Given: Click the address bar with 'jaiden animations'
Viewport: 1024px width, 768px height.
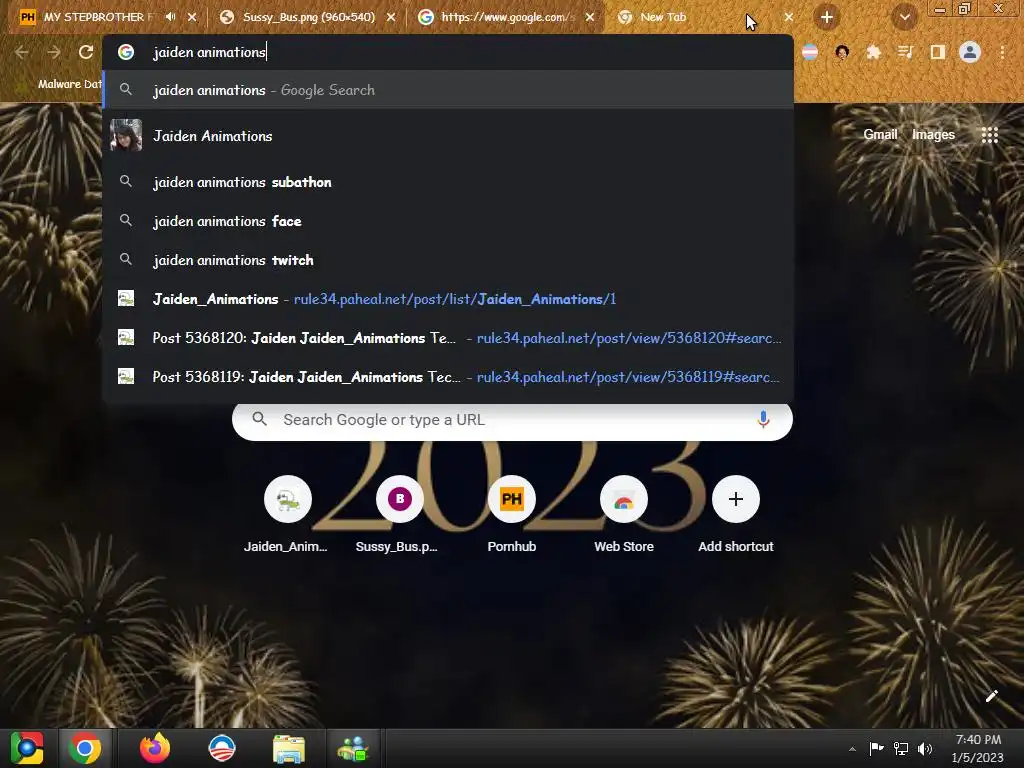Looking at the screenshot, I should [447, 52].
